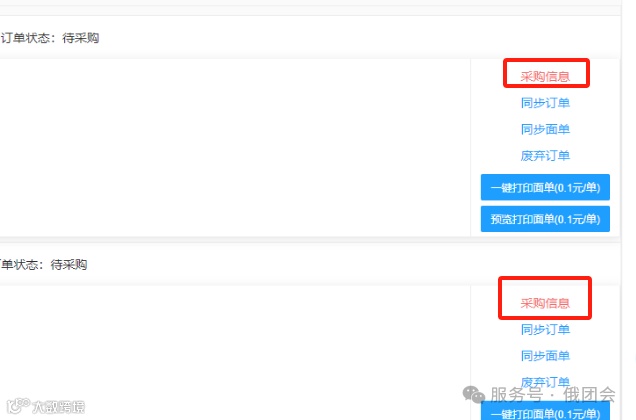Click first order's 订单状态:待采购 label
The image size is (636, 420).
[50, 38]
